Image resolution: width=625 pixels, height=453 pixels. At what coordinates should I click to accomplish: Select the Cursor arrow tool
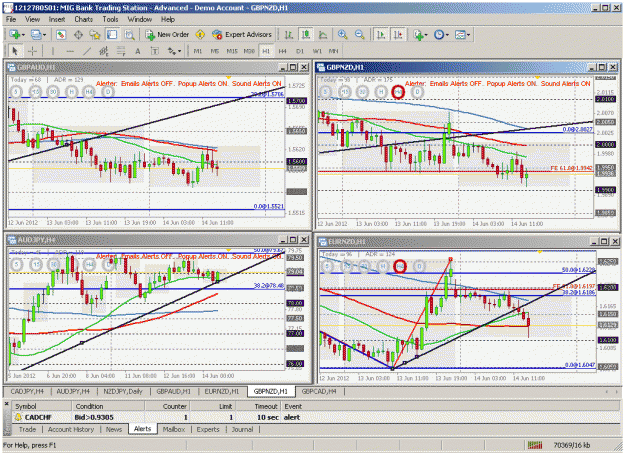pyautogui.click(x=15, y=51)
